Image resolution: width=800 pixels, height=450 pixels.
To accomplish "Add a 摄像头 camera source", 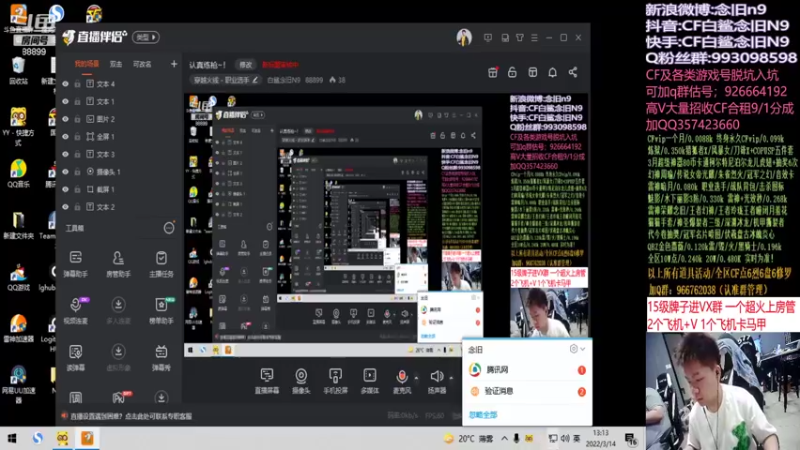I will [301, 381].
